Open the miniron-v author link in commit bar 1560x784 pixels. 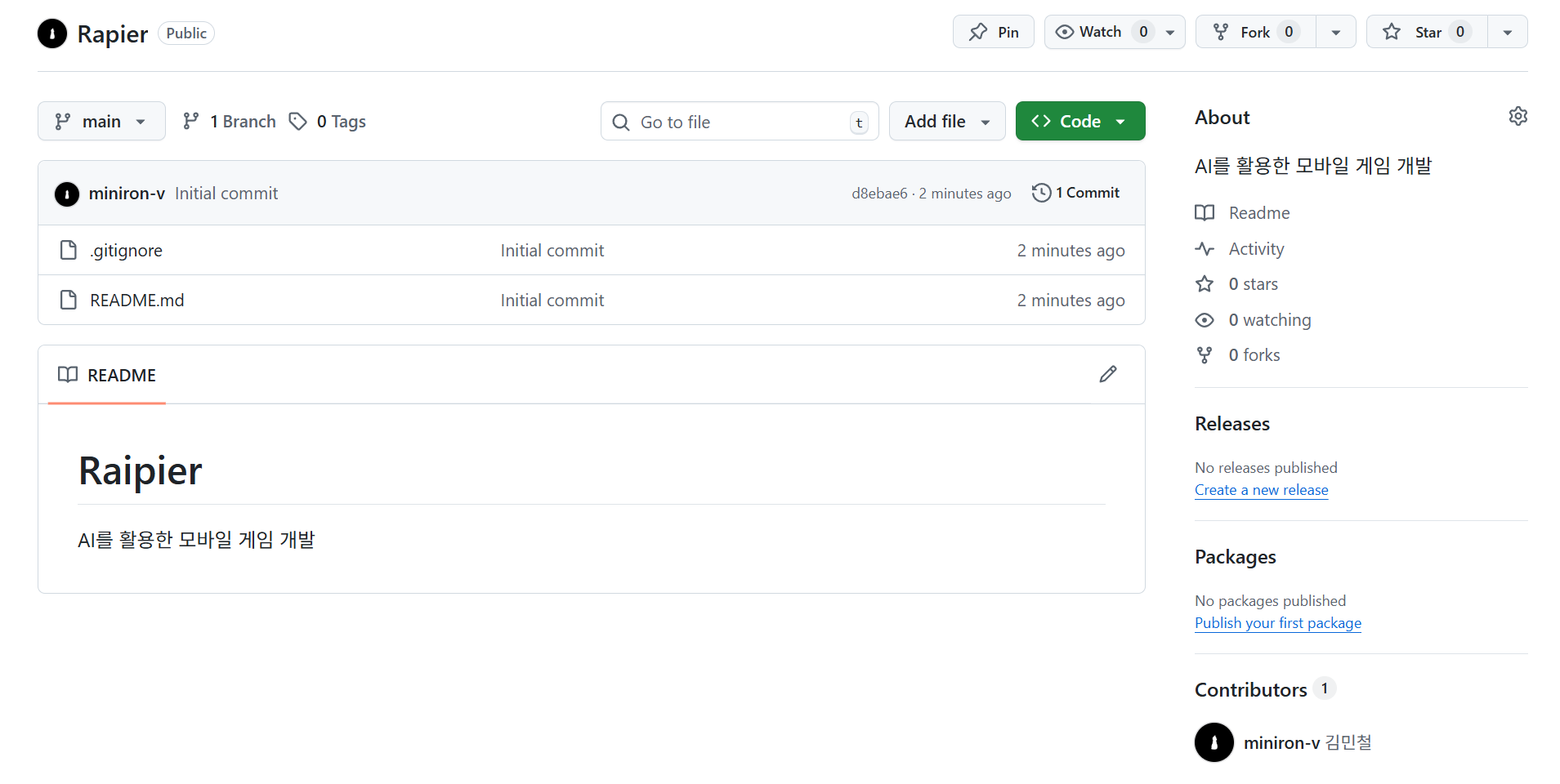coord(127,194)
